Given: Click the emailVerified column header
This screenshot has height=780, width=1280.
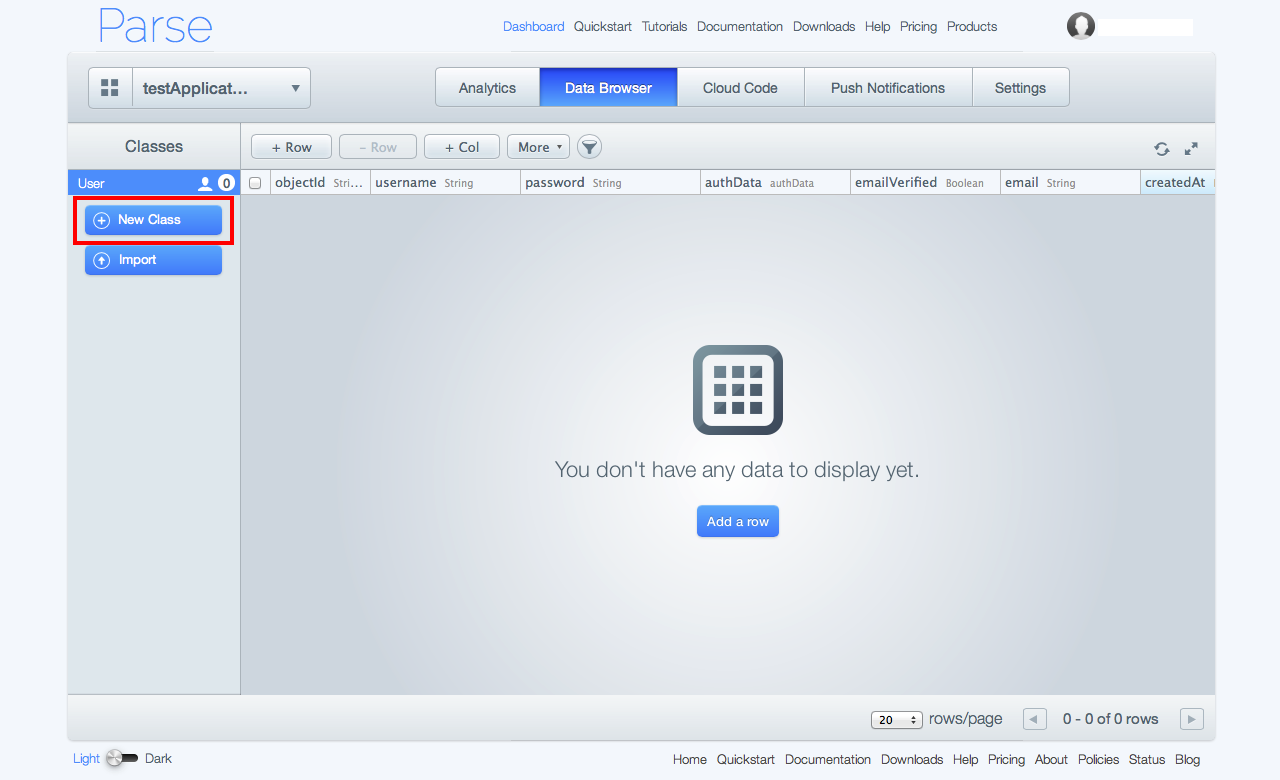Looking at the screenshot, I should click(925, 183).
